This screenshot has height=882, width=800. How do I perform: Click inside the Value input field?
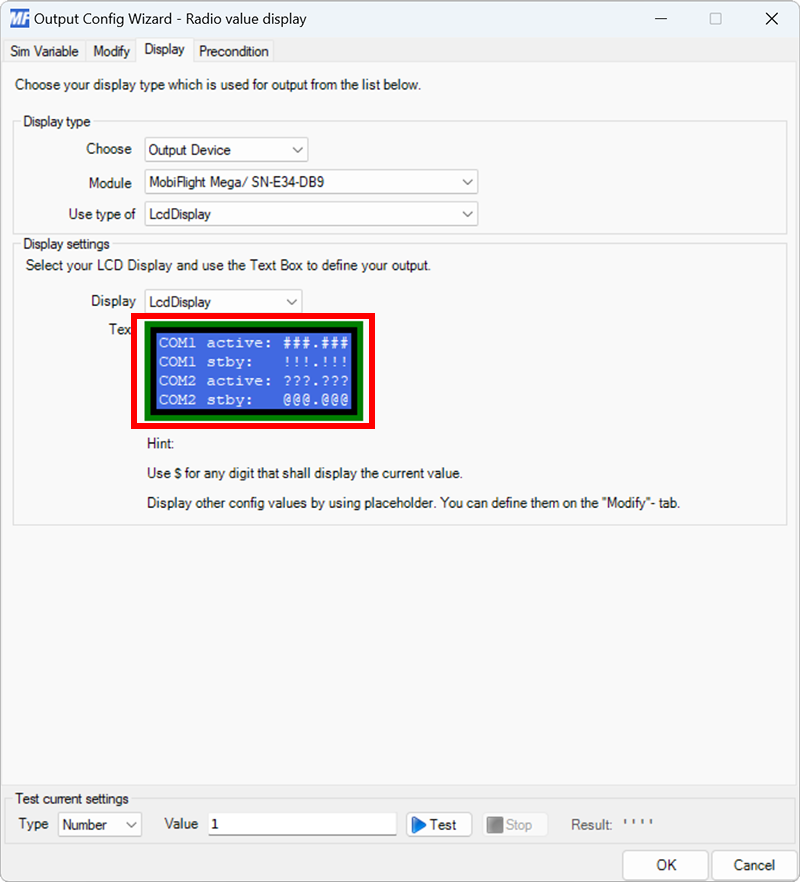point(300,823)
